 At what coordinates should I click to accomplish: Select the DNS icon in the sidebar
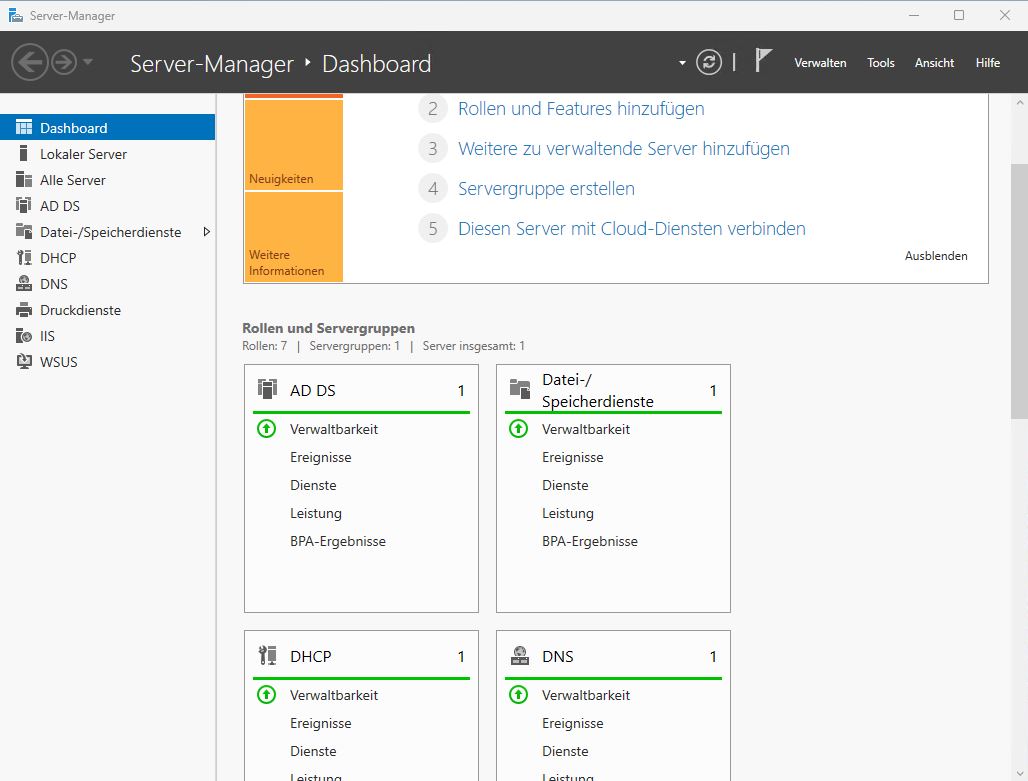24,284
